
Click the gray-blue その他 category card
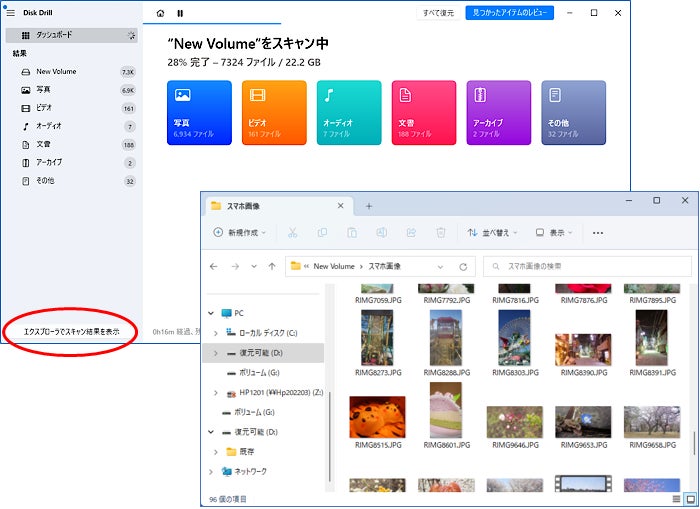click(x=574, y=113)
